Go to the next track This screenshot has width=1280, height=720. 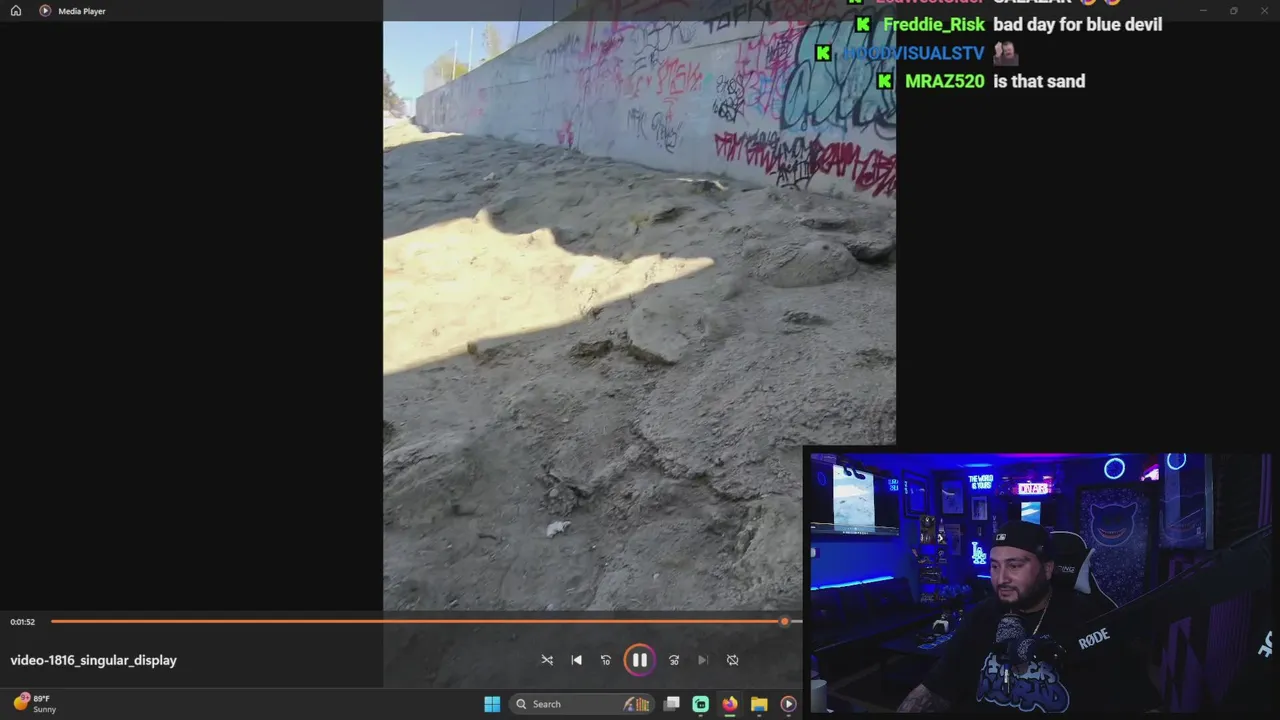click(x=703, y=660)
